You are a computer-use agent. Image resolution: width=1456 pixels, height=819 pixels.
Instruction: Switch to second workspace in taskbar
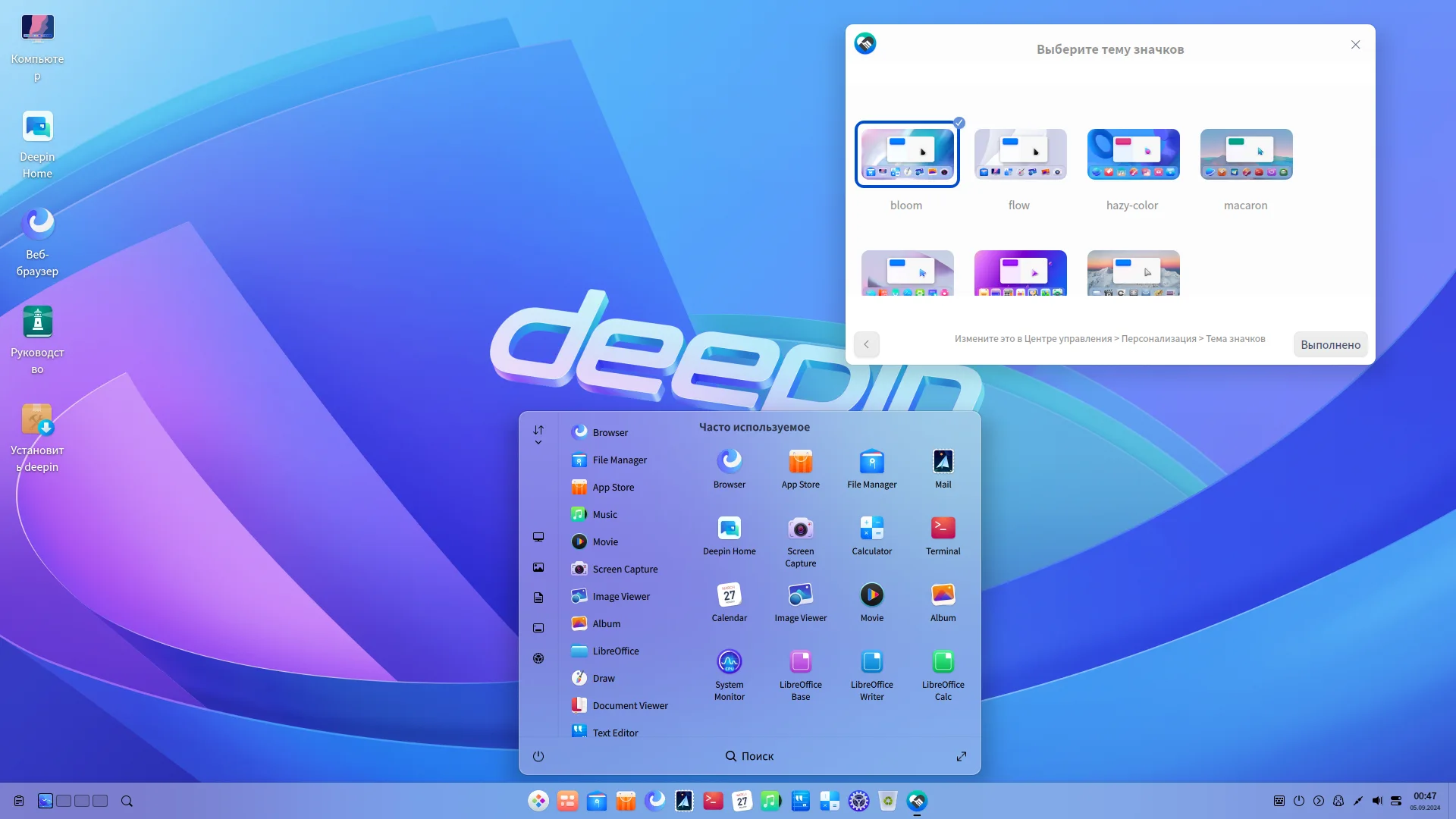click(x=64, y=801)
